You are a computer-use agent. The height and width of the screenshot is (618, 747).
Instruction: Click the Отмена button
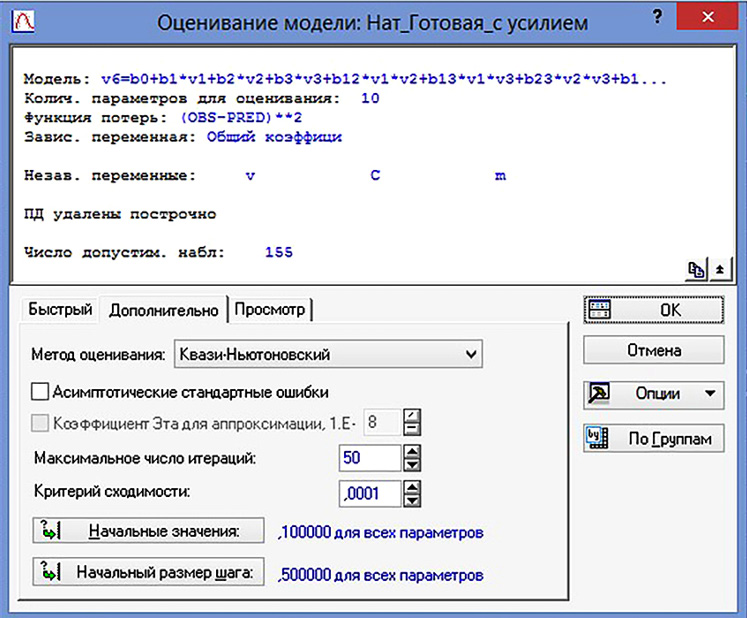click(x=653, y=351)
